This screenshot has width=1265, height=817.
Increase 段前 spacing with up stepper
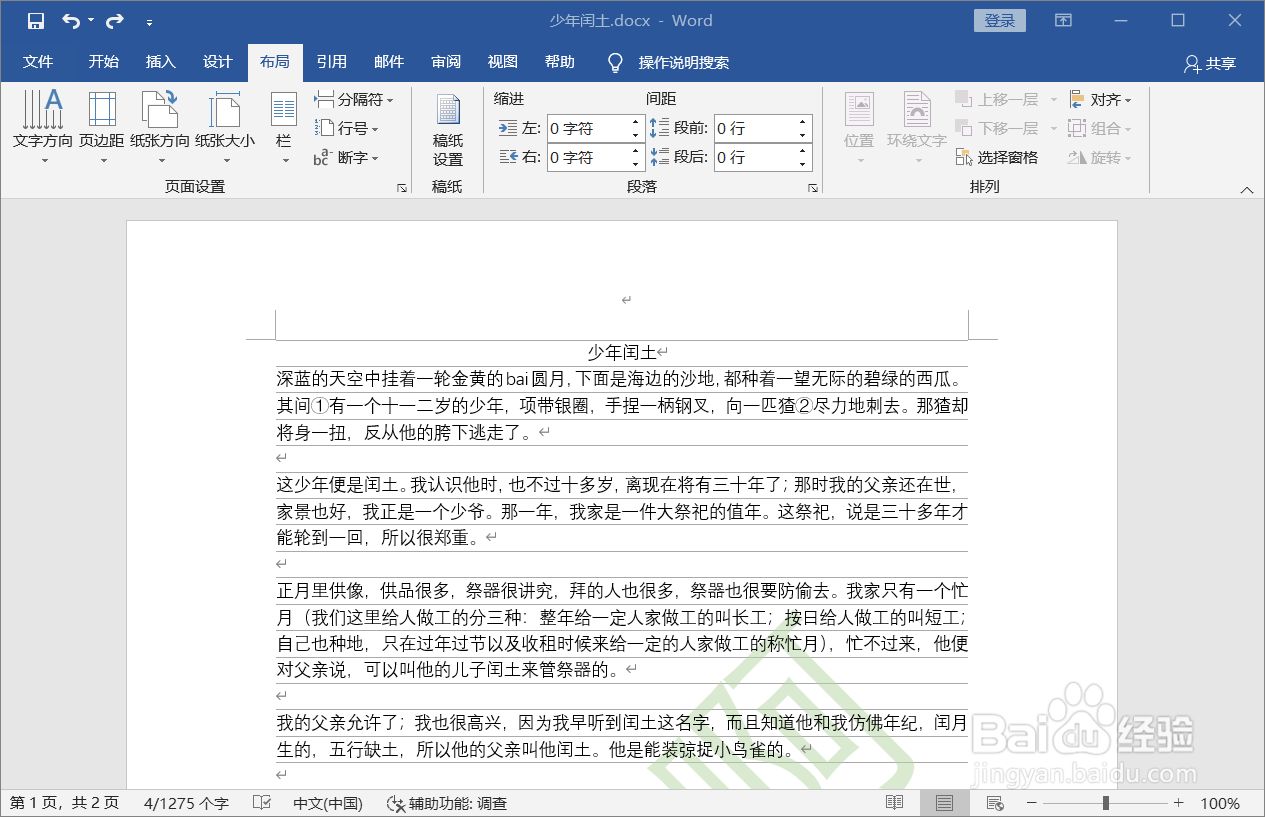(x=803, y=123)
